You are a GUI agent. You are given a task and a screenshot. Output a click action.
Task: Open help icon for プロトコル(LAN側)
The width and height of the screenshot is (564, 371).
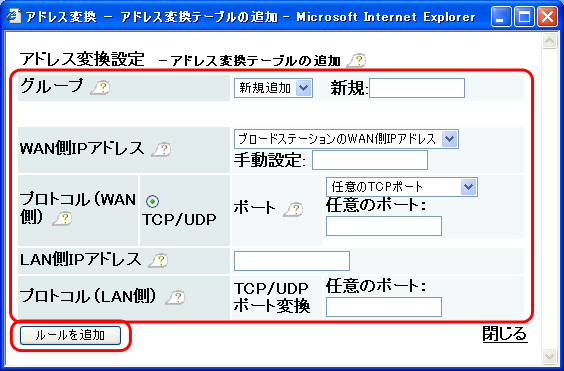point(175,298)
